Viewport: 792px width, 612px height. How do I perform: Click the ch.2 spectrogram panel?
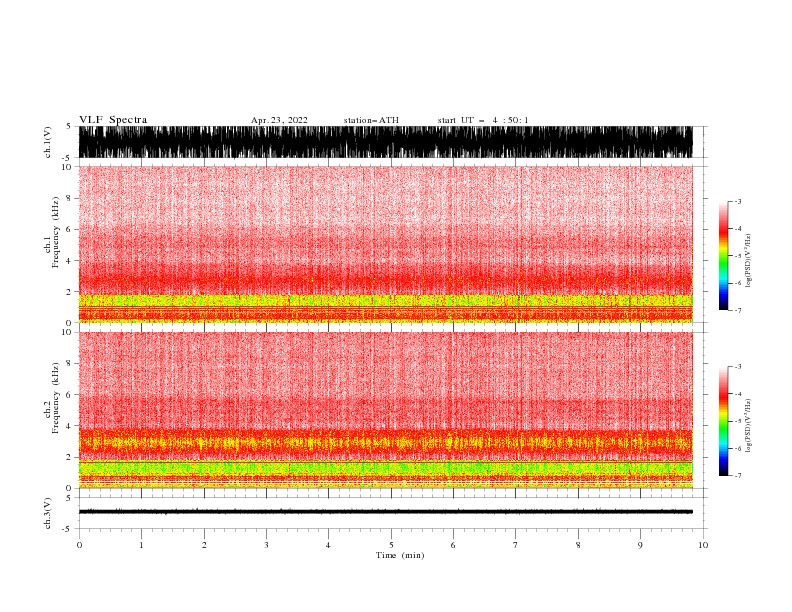385,410
